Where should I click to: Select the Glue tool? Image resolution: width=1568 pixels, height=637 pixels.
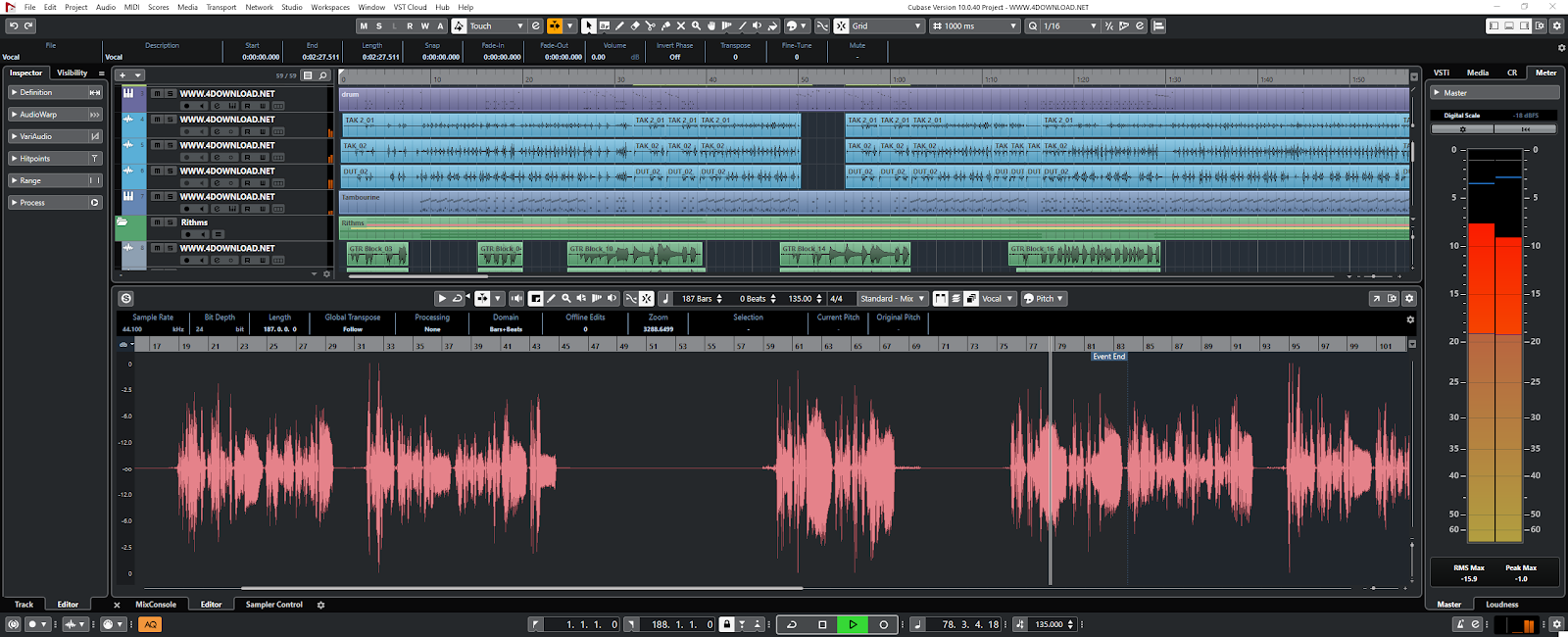tap(665, 25)
